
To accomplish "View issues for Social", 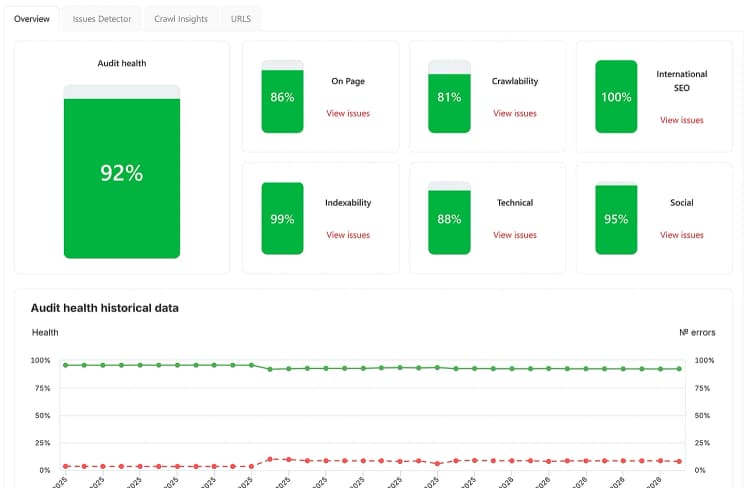I will (682, 235).
